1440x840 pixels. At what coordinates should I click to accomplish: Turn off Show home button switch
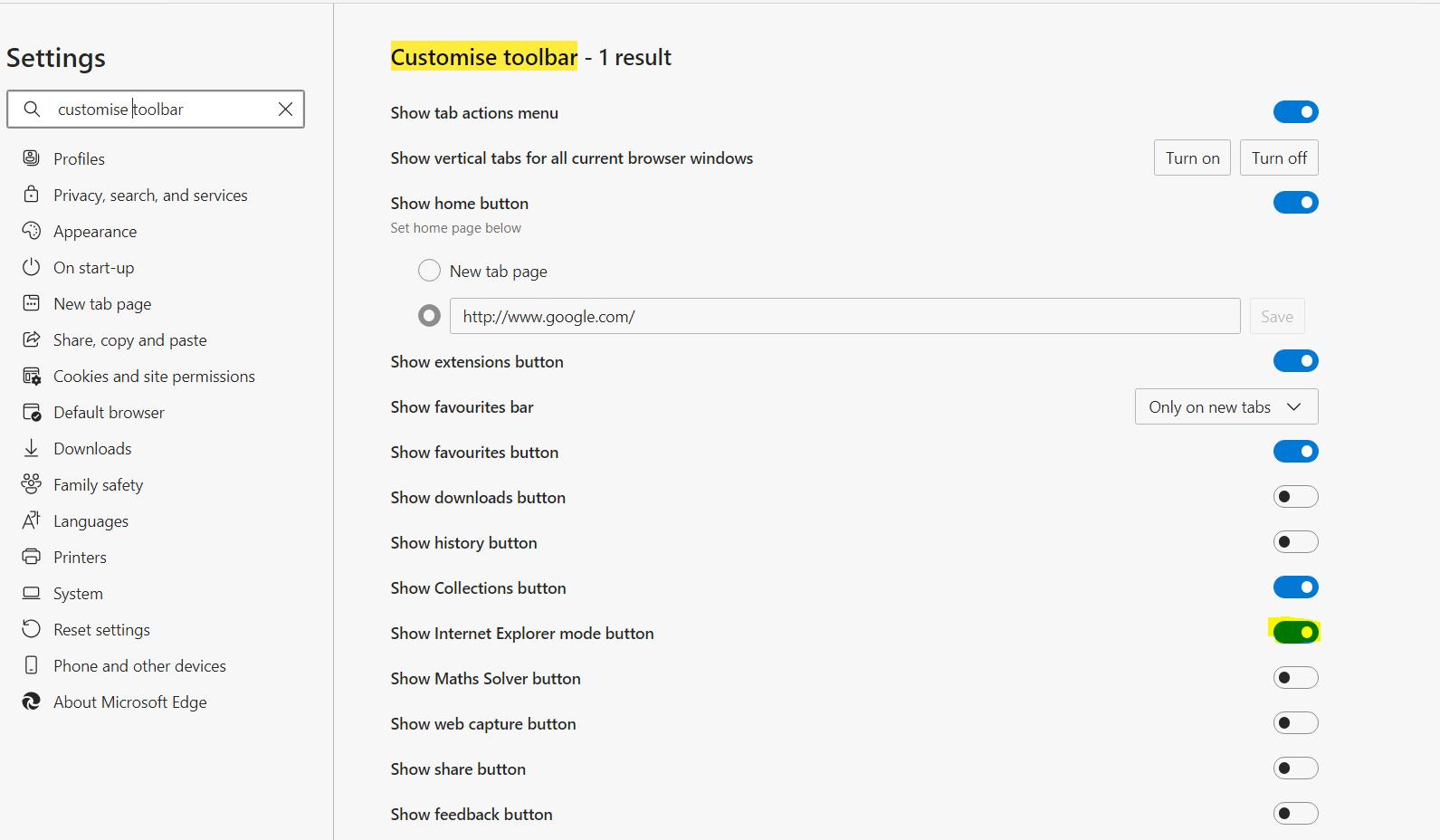(x=1295, y=203)
